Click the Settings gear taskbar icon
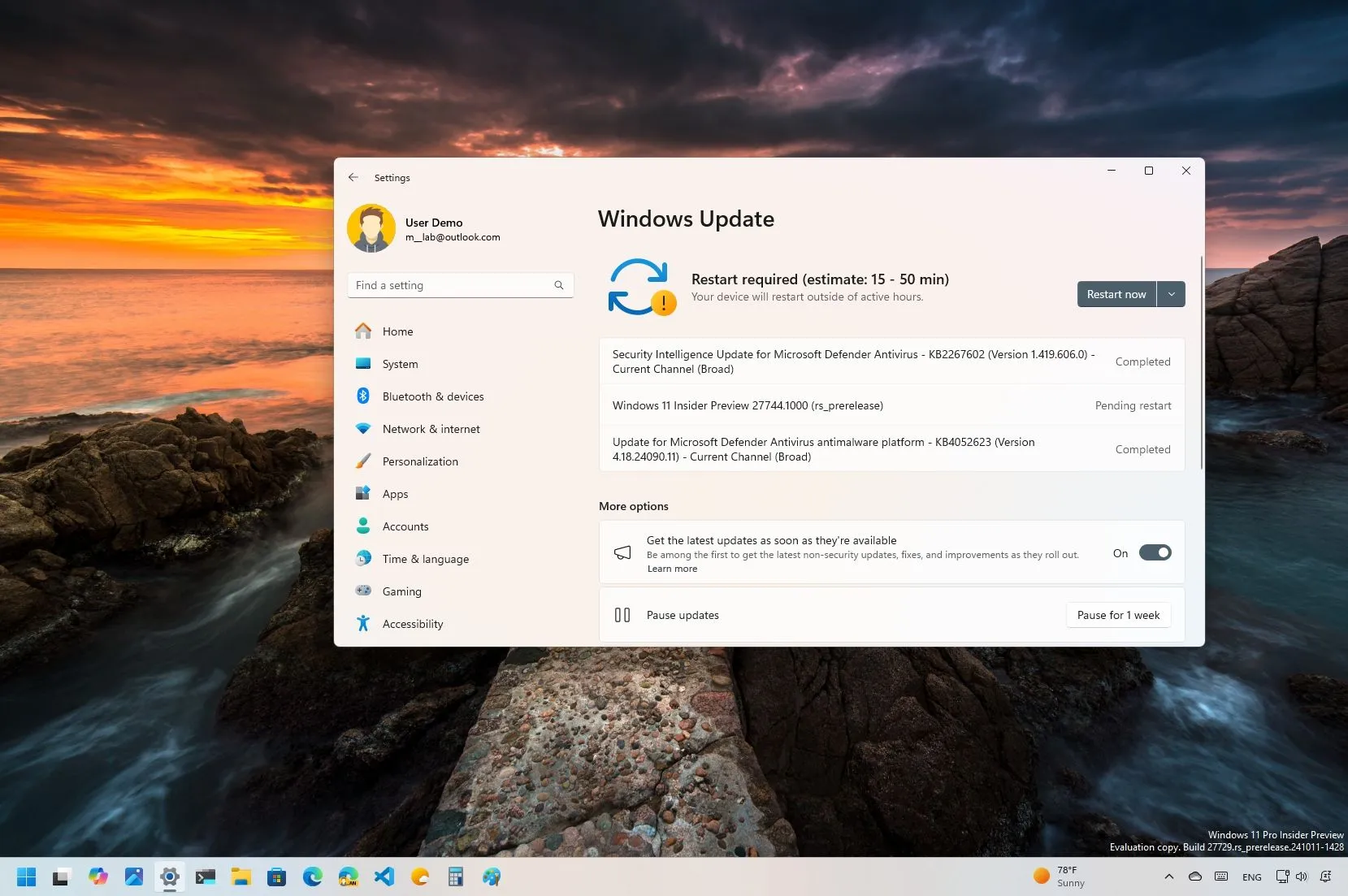1348x896 pixels. point(170,877)
